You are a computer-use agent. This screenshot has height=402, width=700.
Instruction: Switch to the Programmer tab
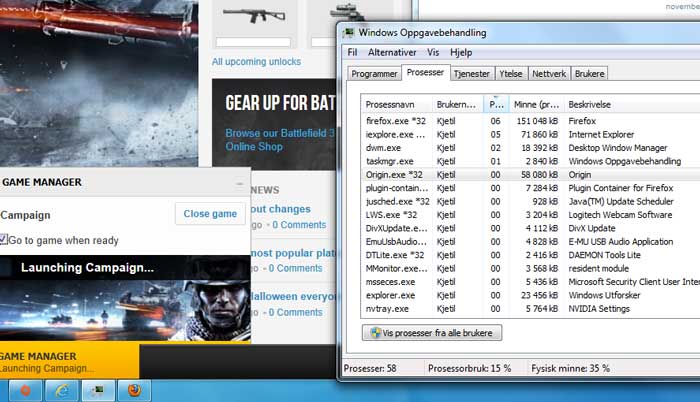tap(374, 74)
